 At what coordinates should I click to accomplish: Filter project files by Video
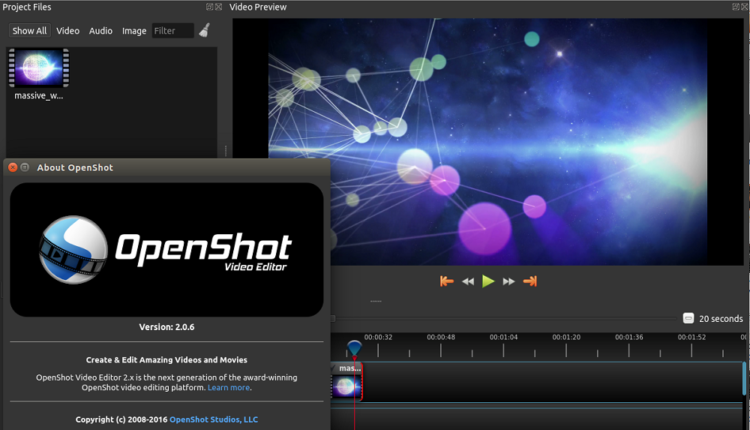click(68, 31)
